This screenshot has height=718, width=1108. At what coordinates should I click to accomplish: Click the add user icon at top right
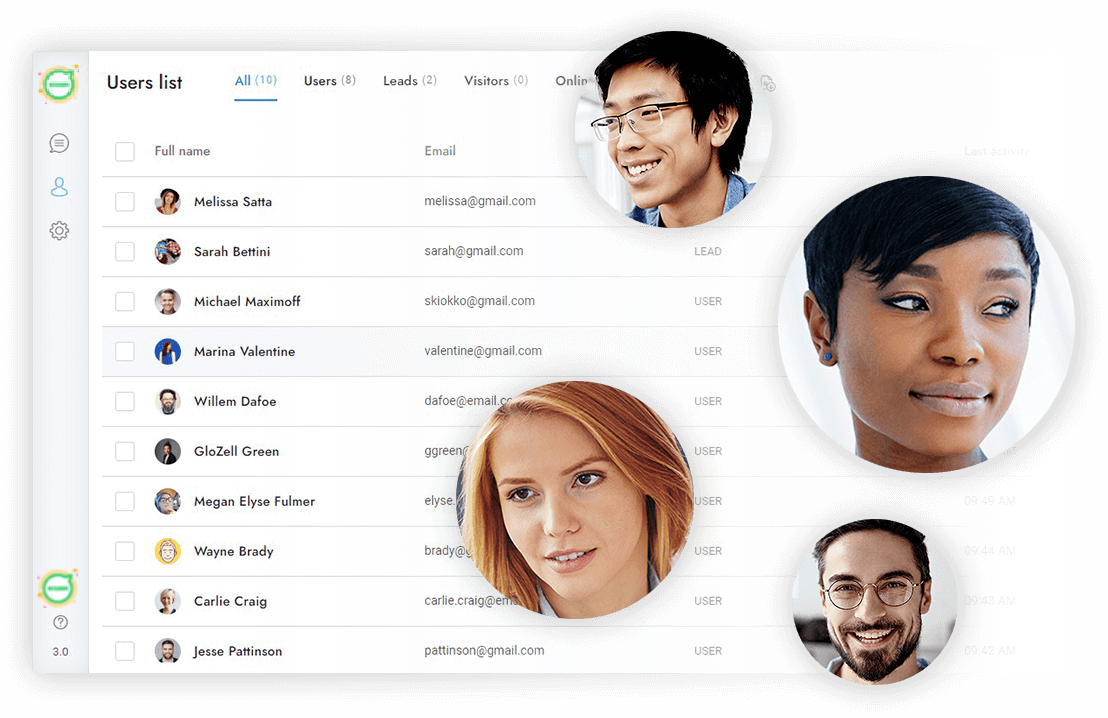pyautogui.click(x=767, y=85)
